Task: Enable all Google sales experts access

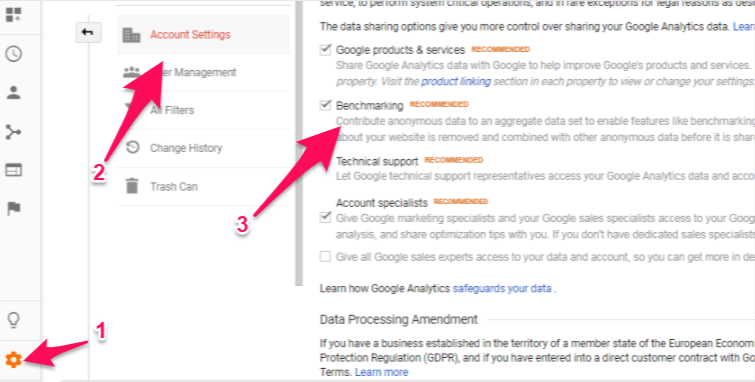Action: click(x=325, y=256)
